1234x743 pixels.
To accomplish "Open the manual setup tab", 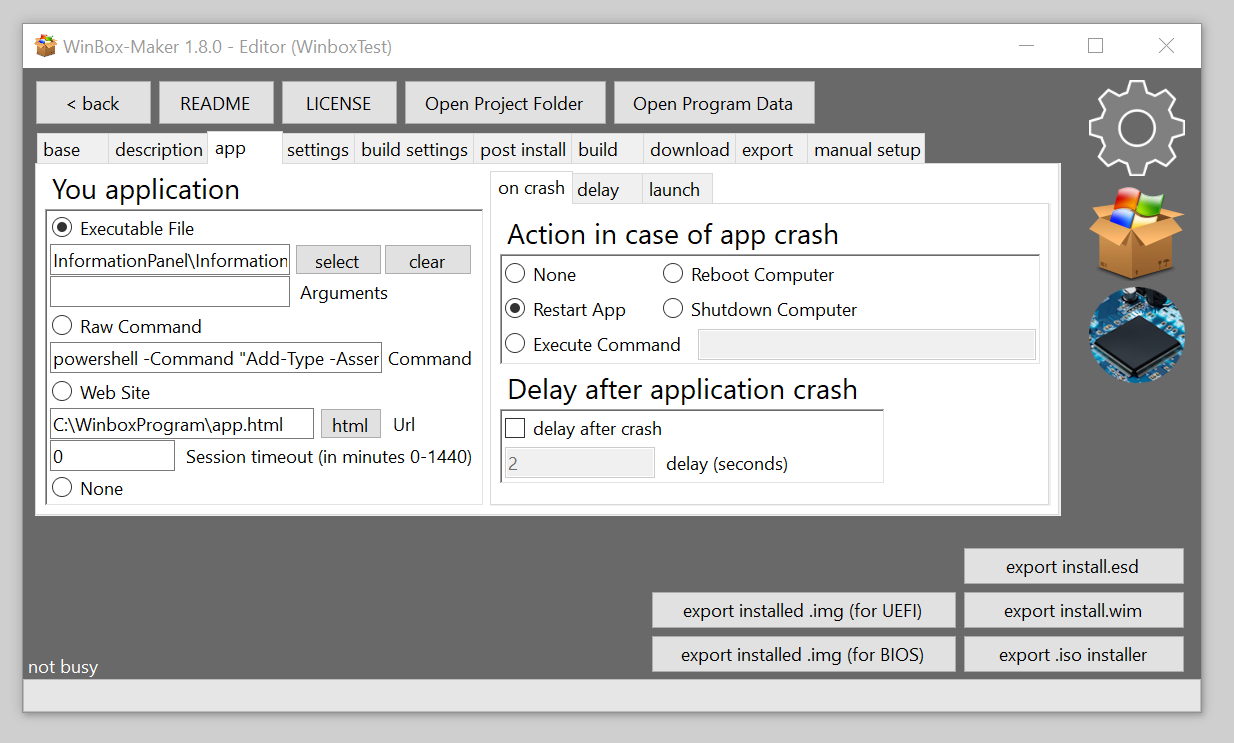I will click(x=866, y=149).
